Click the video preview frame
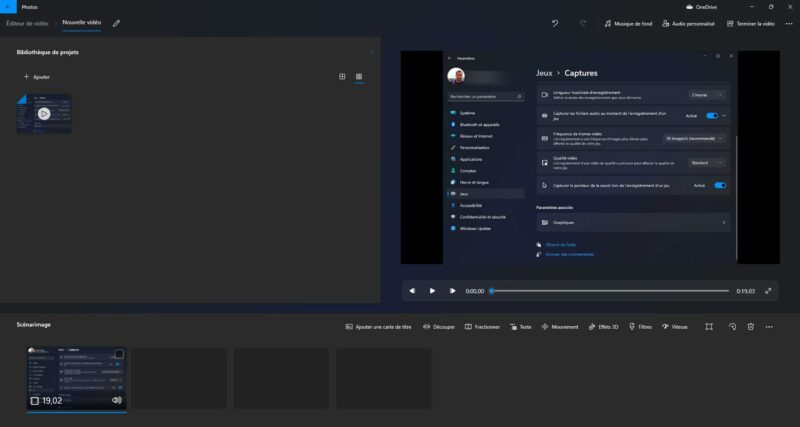This screenshot has height=427, width=800. 590,157
